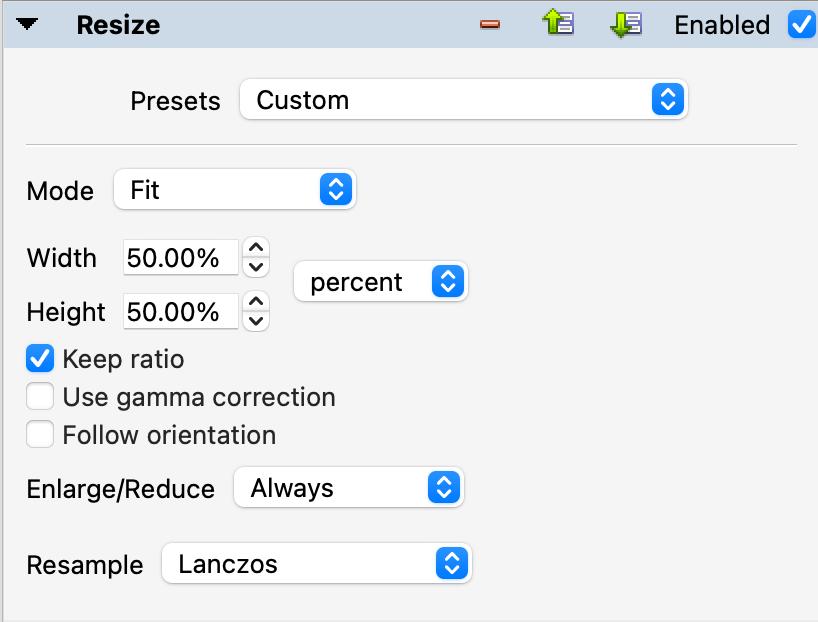Click the red remove action icon
The width and height of the screenshot is (818, 622).
pyautogui.click(x=490, y=24)
